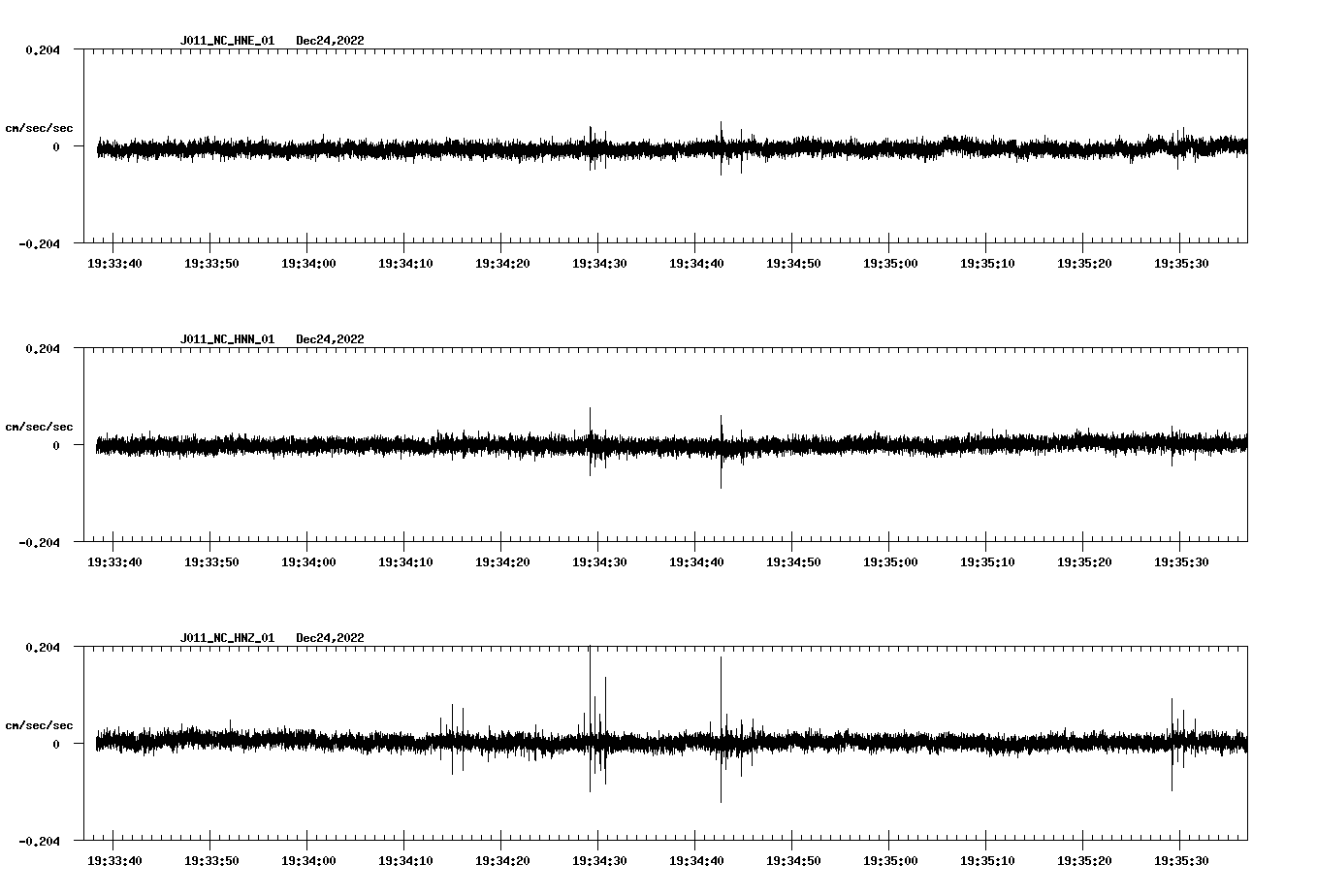Select the J011_NC_HNN_01 channel label
1317x896 pixels.
tap(226, 338)
